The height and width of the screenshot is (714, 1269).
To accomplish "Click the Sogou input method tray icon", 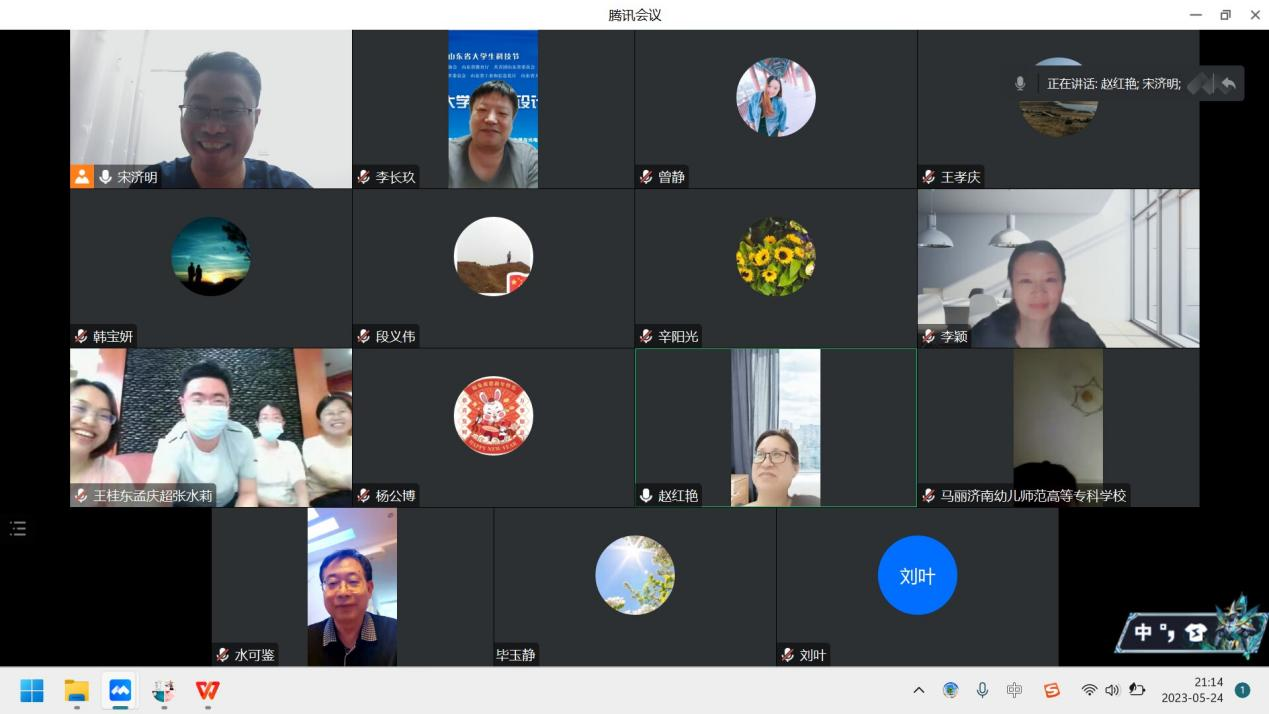I will [1051, 690].
